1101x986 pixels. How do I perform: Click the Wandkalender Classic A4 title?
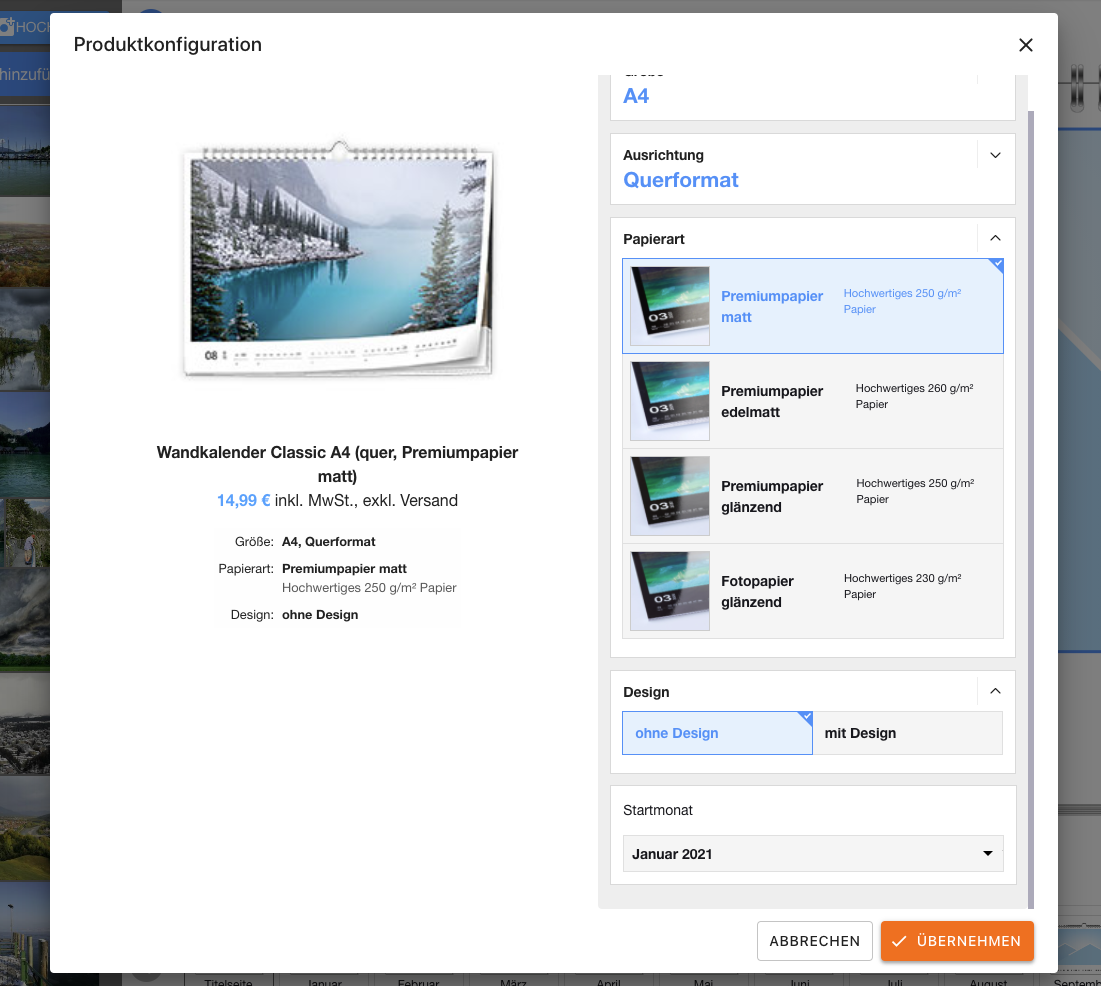click(x=337, y=464)
